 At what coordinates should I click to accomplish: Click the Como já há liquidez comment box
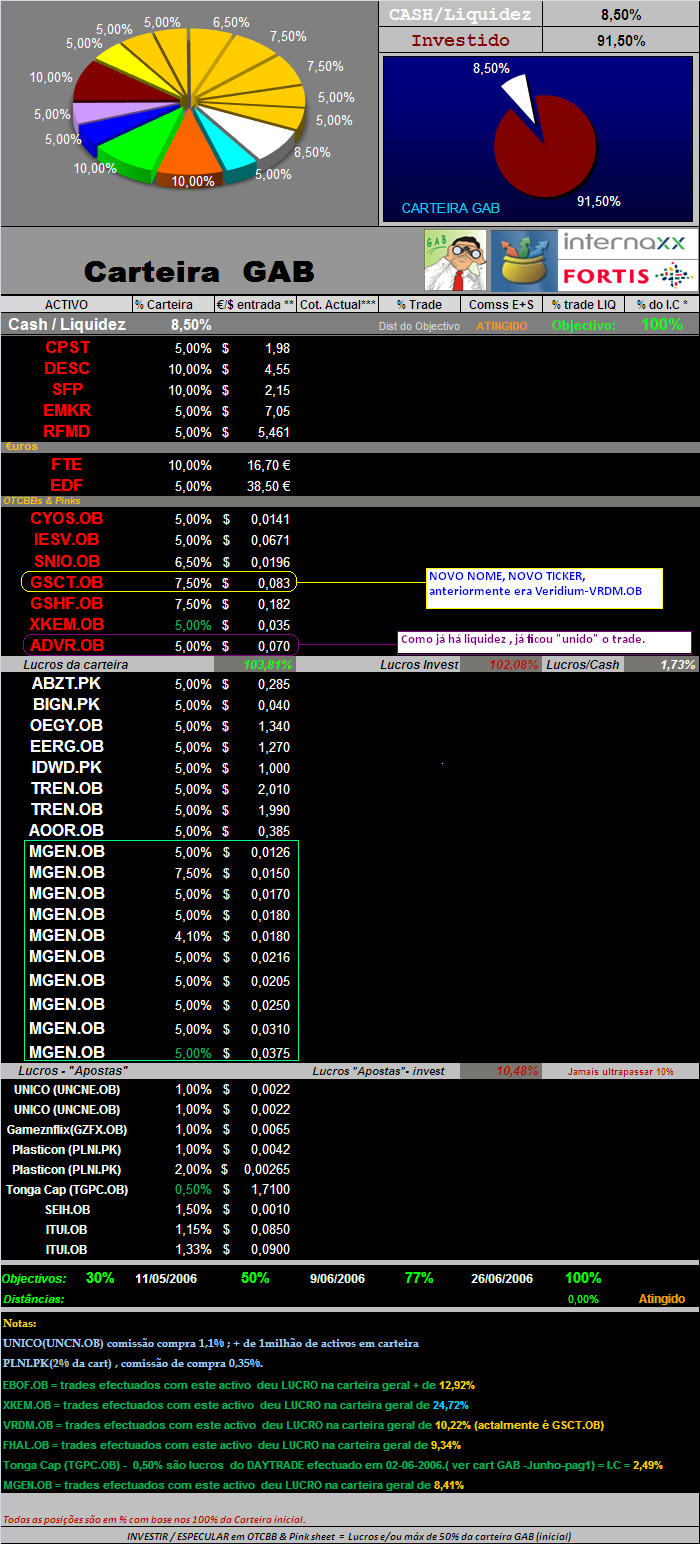[x=544, y=642]
